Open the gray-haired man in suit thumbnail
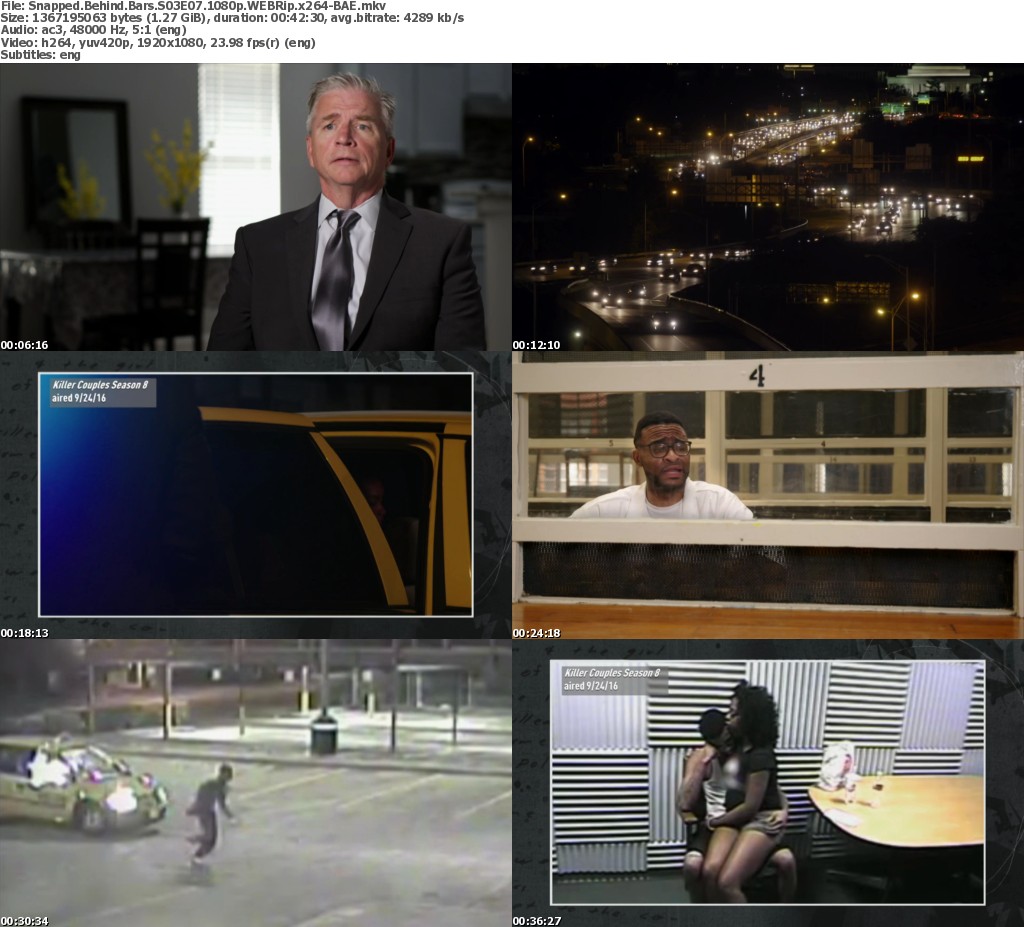 (x=256, y=207)
